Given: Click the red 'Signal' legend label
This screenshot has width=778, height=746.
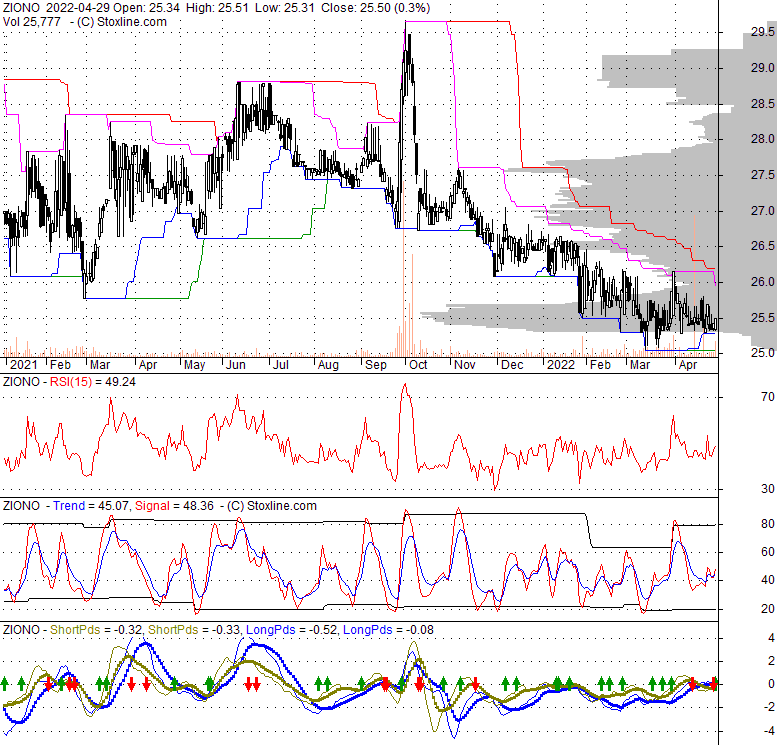Looking at the screenshot, I should (x=152, y=506).
